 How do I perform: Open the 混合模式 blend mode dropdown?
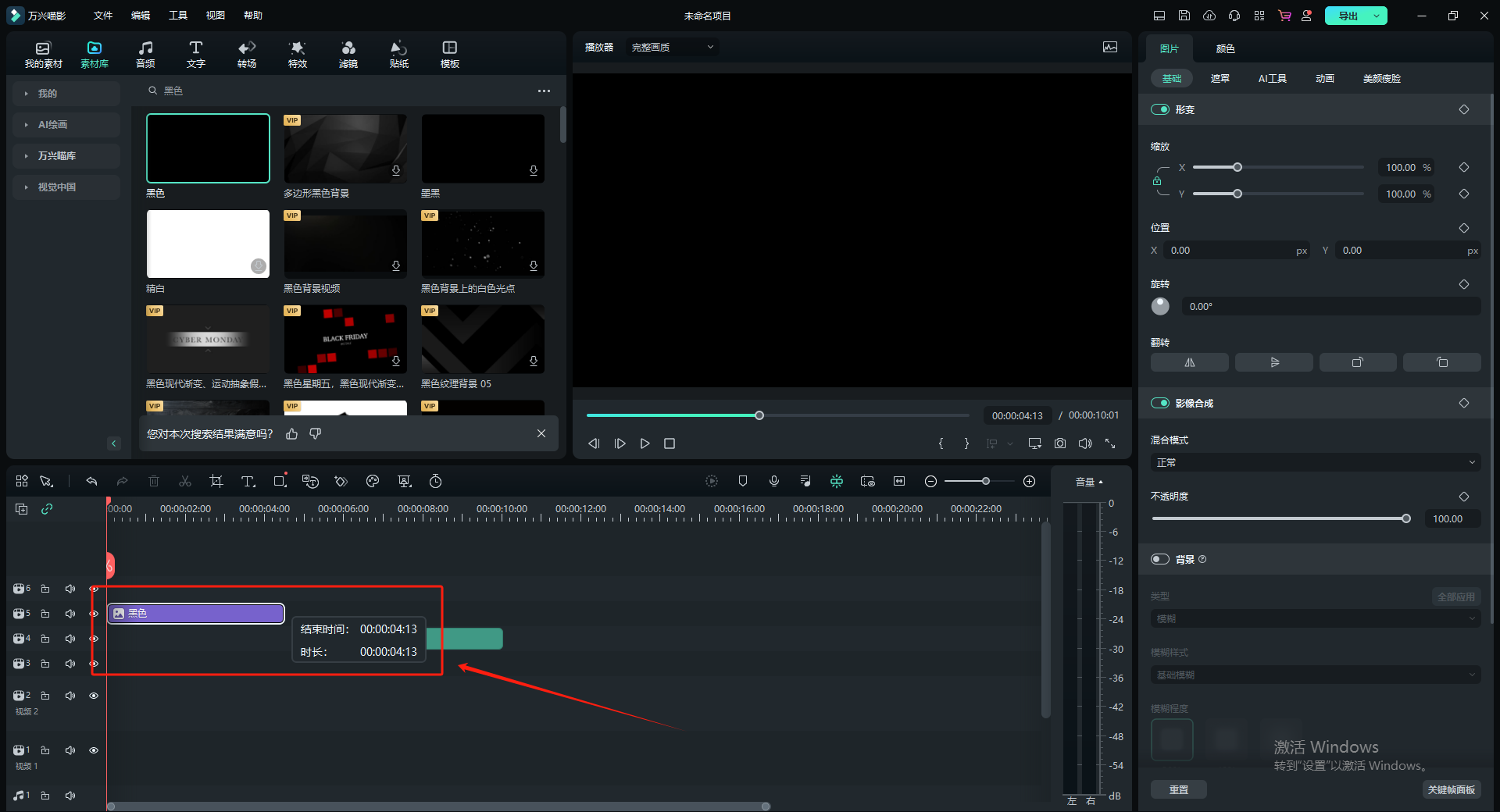(1315, 463)
